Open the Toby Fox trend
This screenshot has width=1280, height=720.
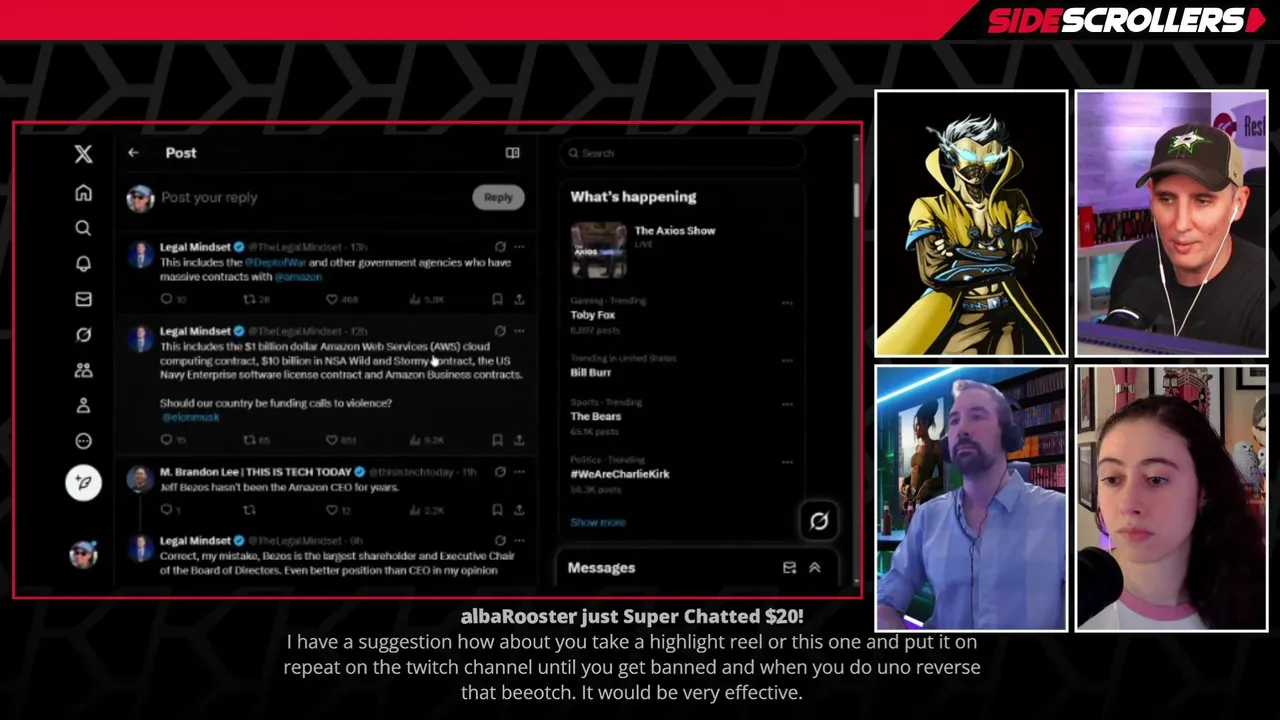coord(593,315)
